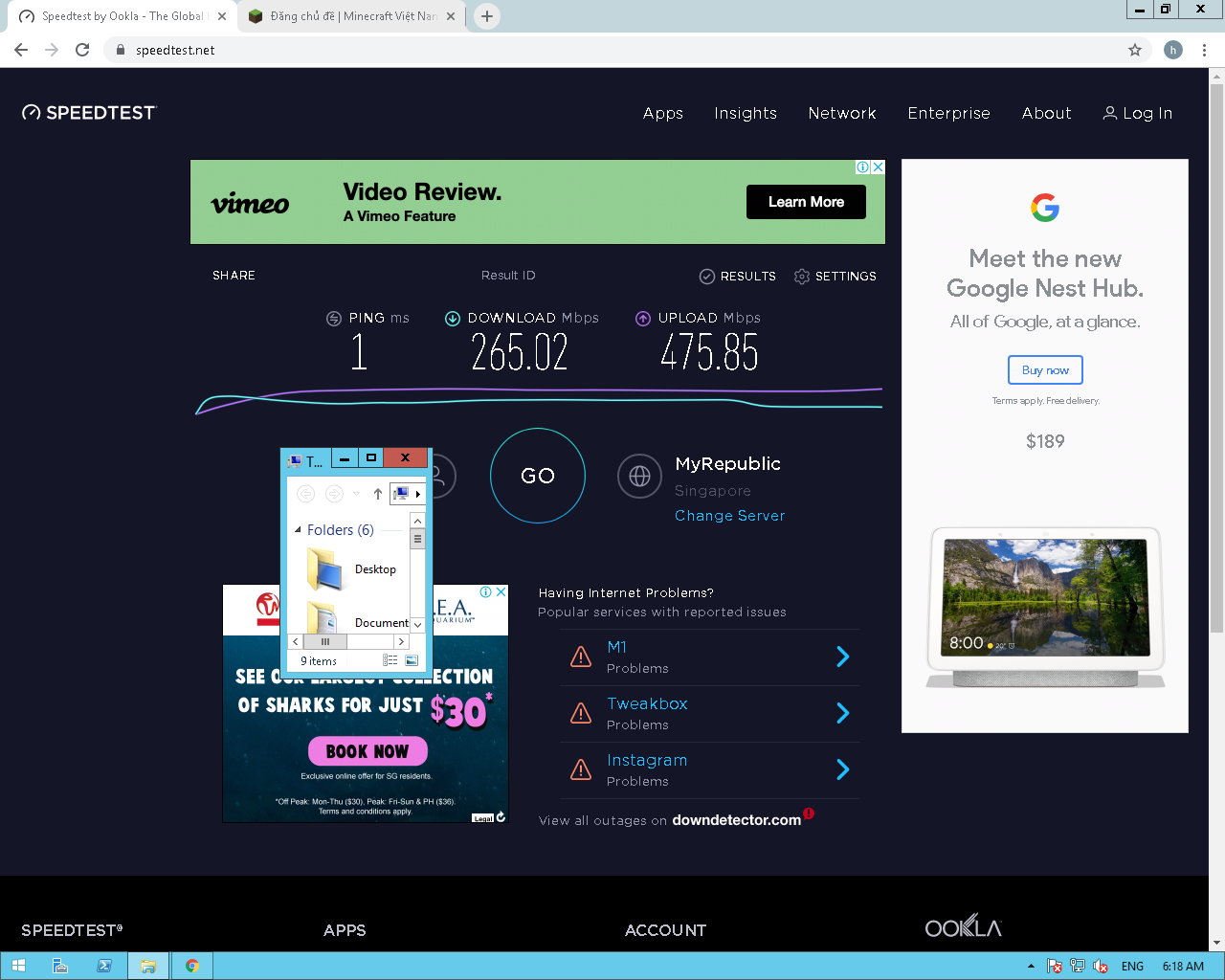Click the globe icon beside MyRepublic

639,476
